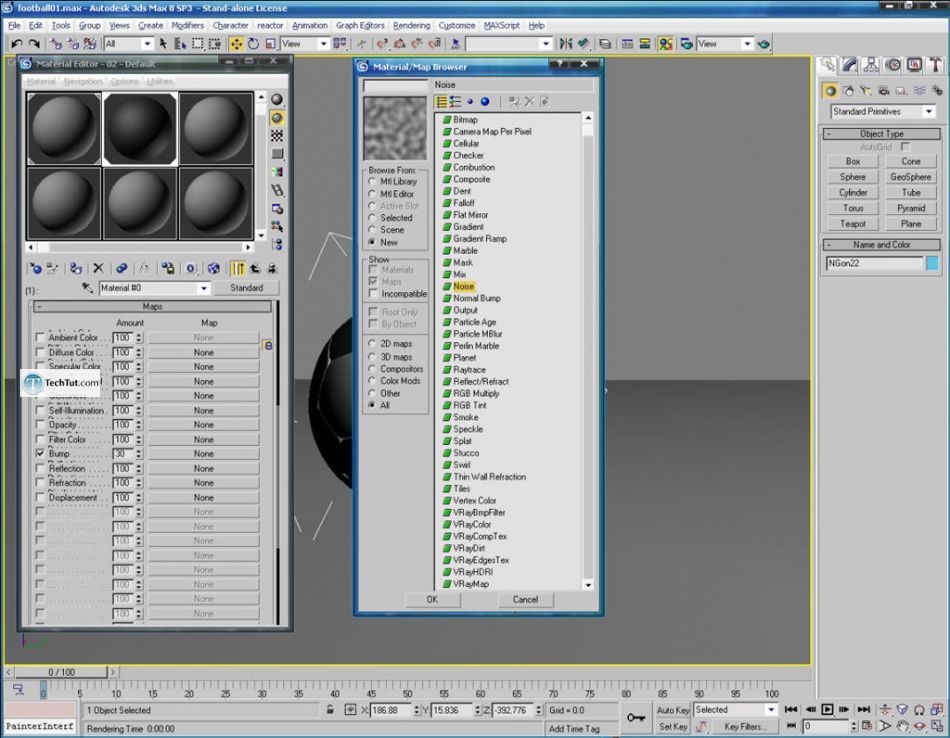Open the MAXScript menu
Screen dimensions: 950x738
(501, 25)
